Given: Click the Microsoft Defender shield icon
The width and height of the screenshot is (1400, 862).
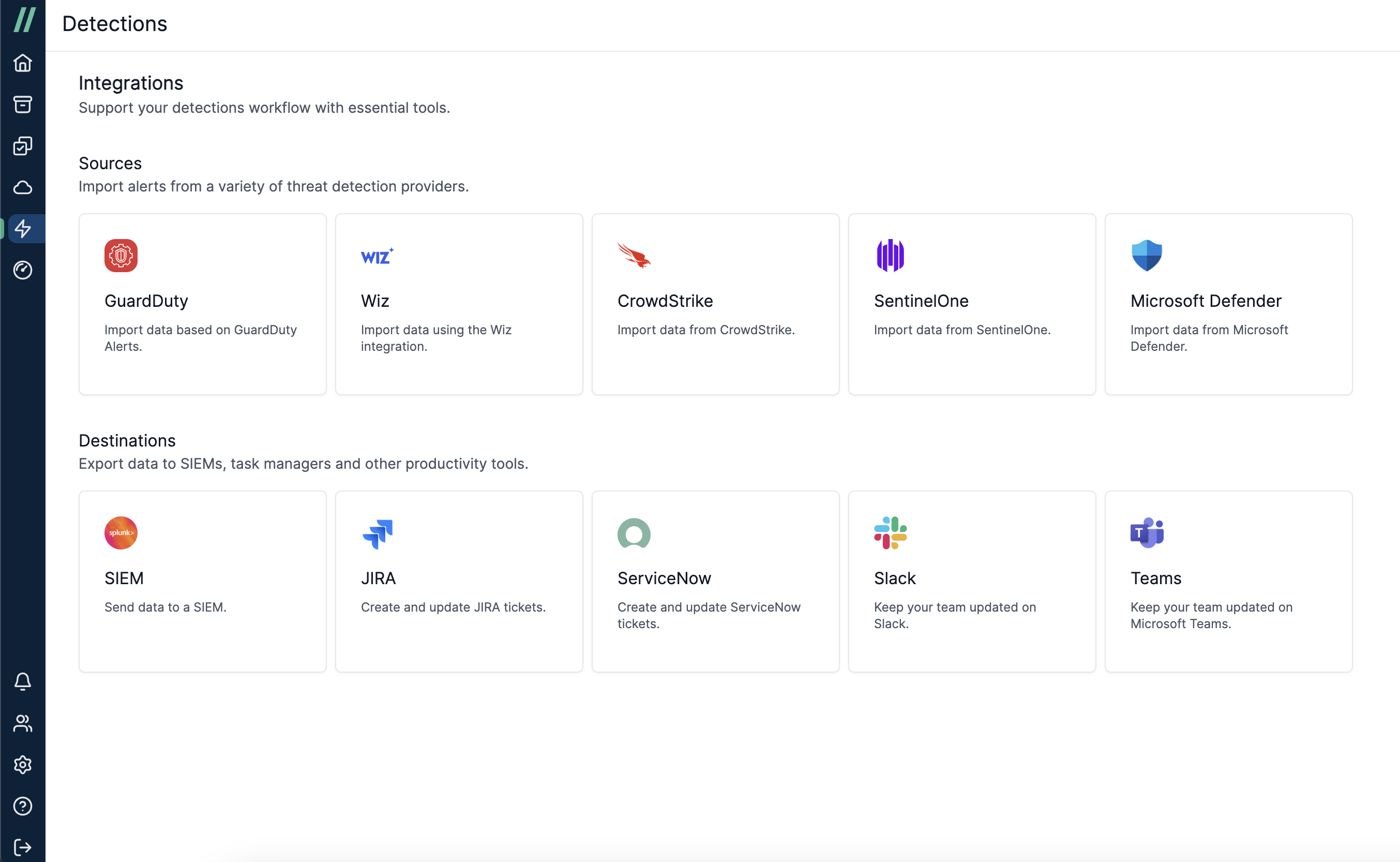Looking at the screenshot, I should tap(1147, 256).
